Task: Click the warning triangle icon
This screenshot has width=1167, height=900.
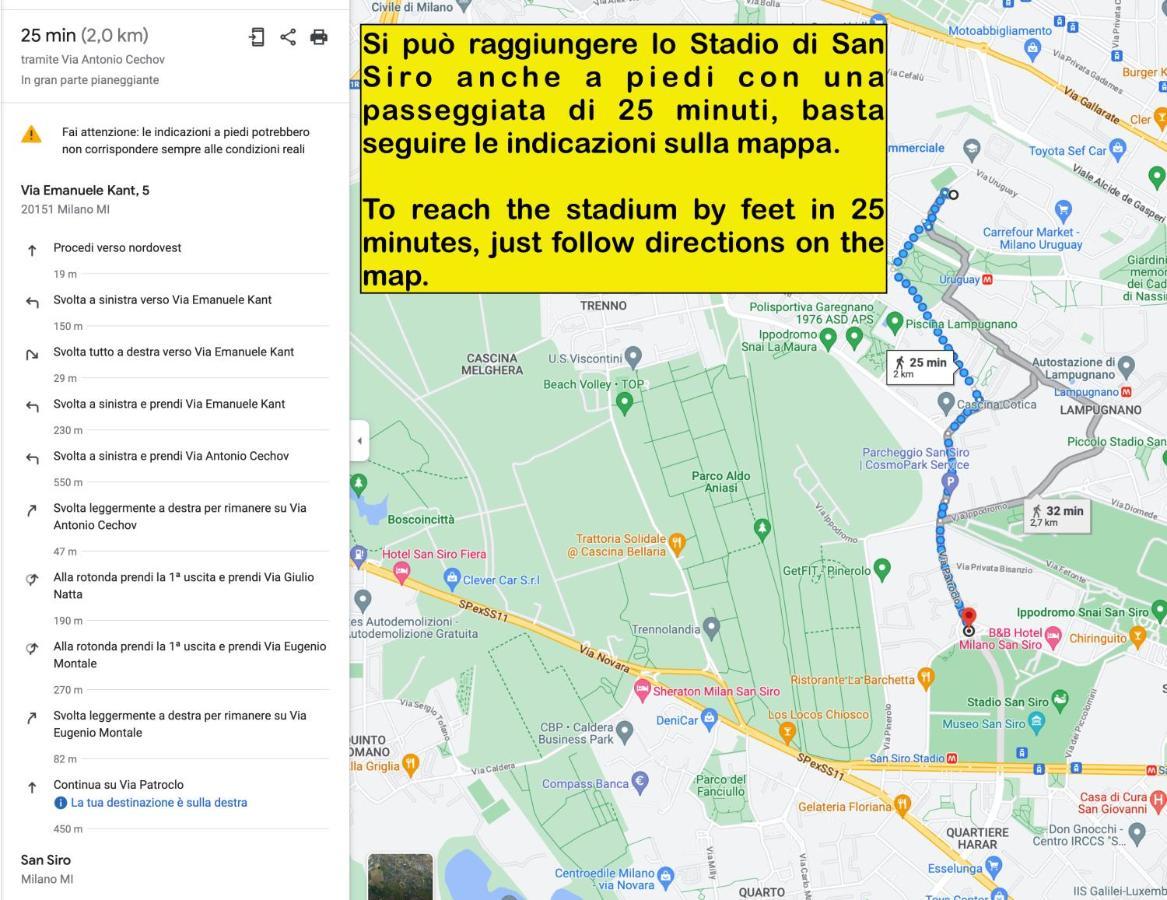Action: (31, 135)
